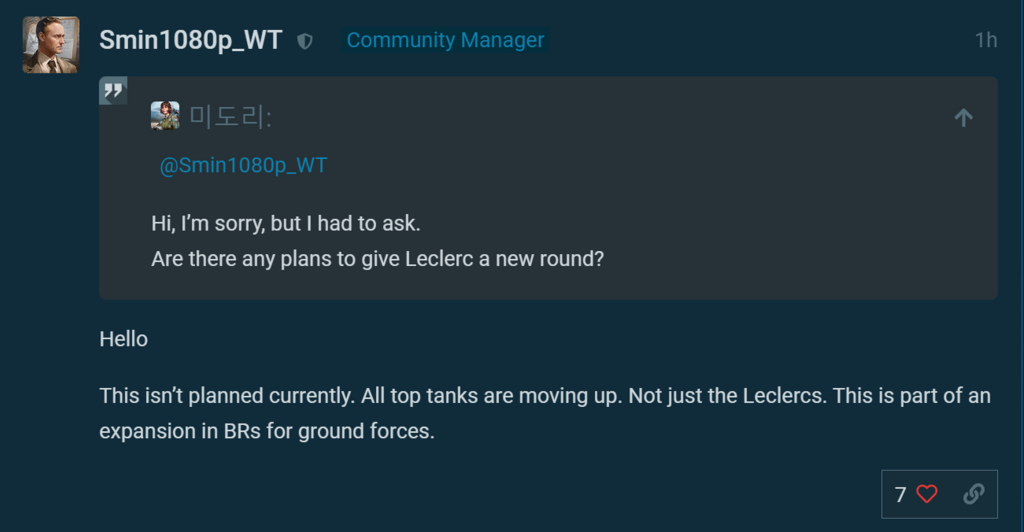The image size is (1024, 532).
Task: Click the moderator shield icon beside username
Action: tap(305, 41)
